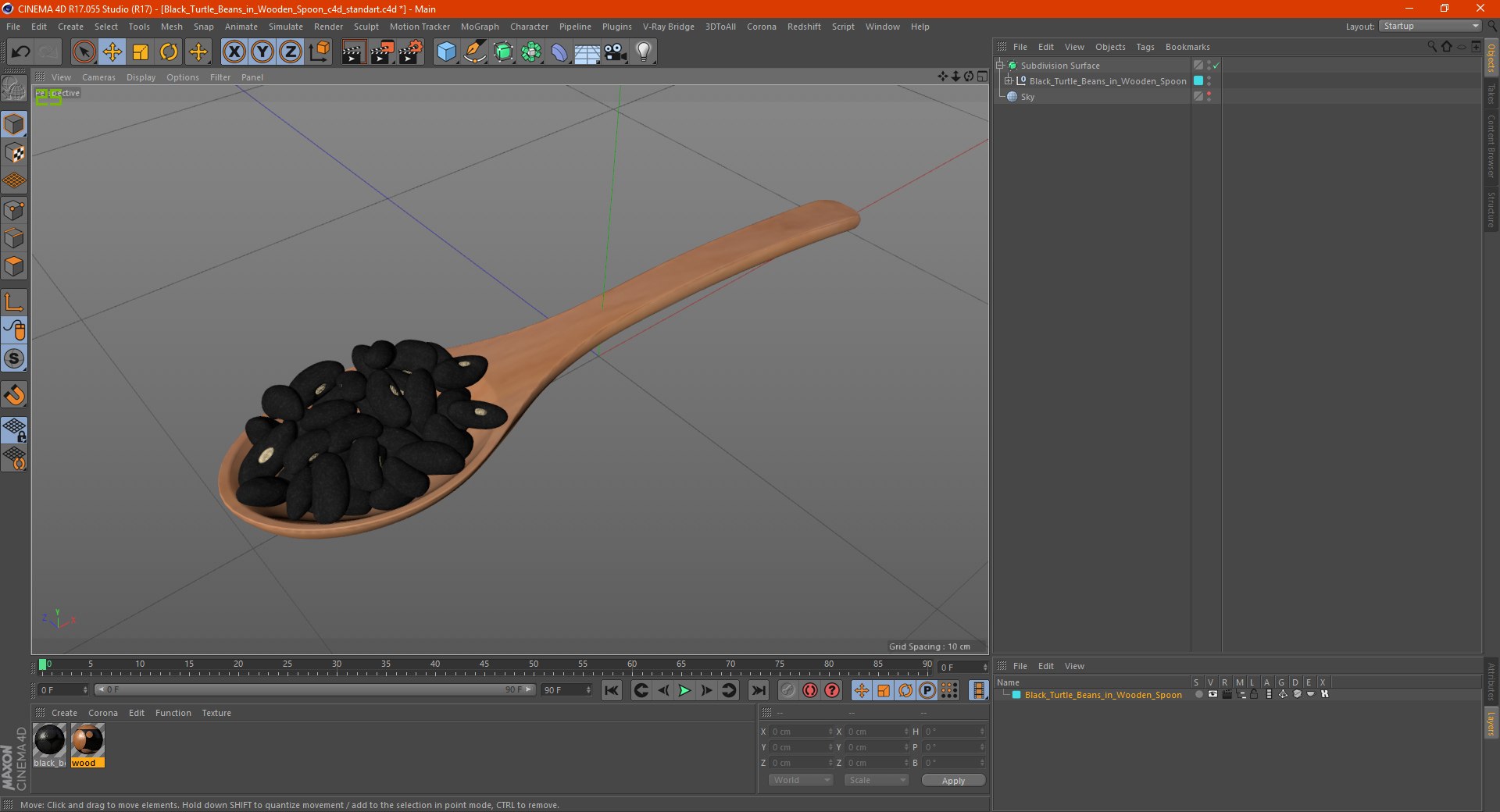Add a Subdivision Surface generator icon
This screenshot has width=1500, height=812.
click(503, 52)
